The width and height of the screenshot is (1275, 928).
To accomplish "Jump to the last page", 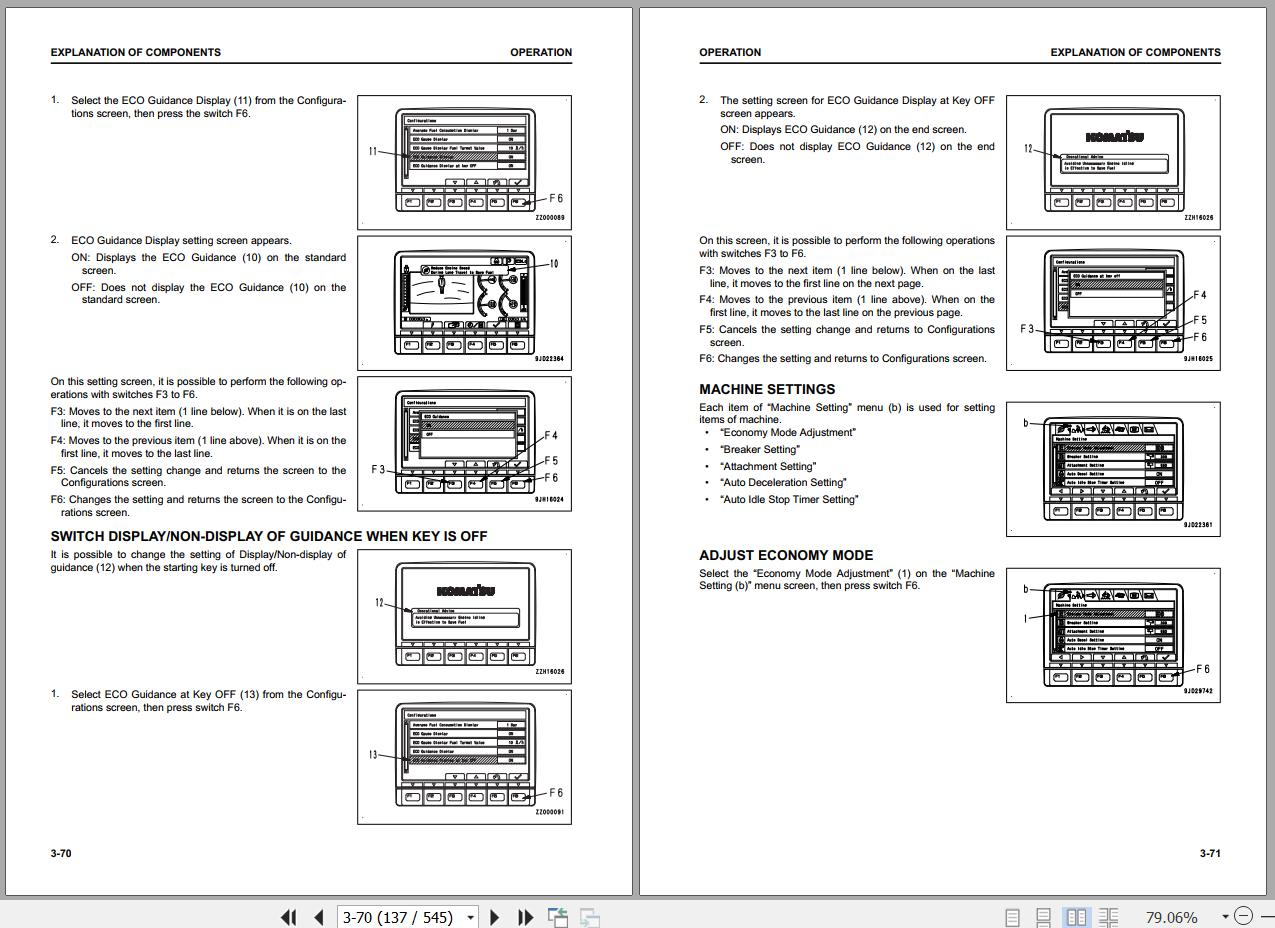I will click(x=525, y=917).
